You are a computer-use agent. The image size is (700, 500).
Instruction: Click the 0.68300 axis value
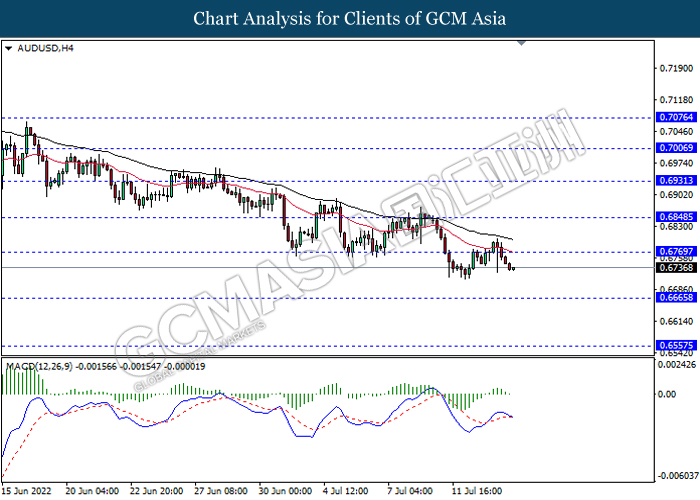[676, 227]
